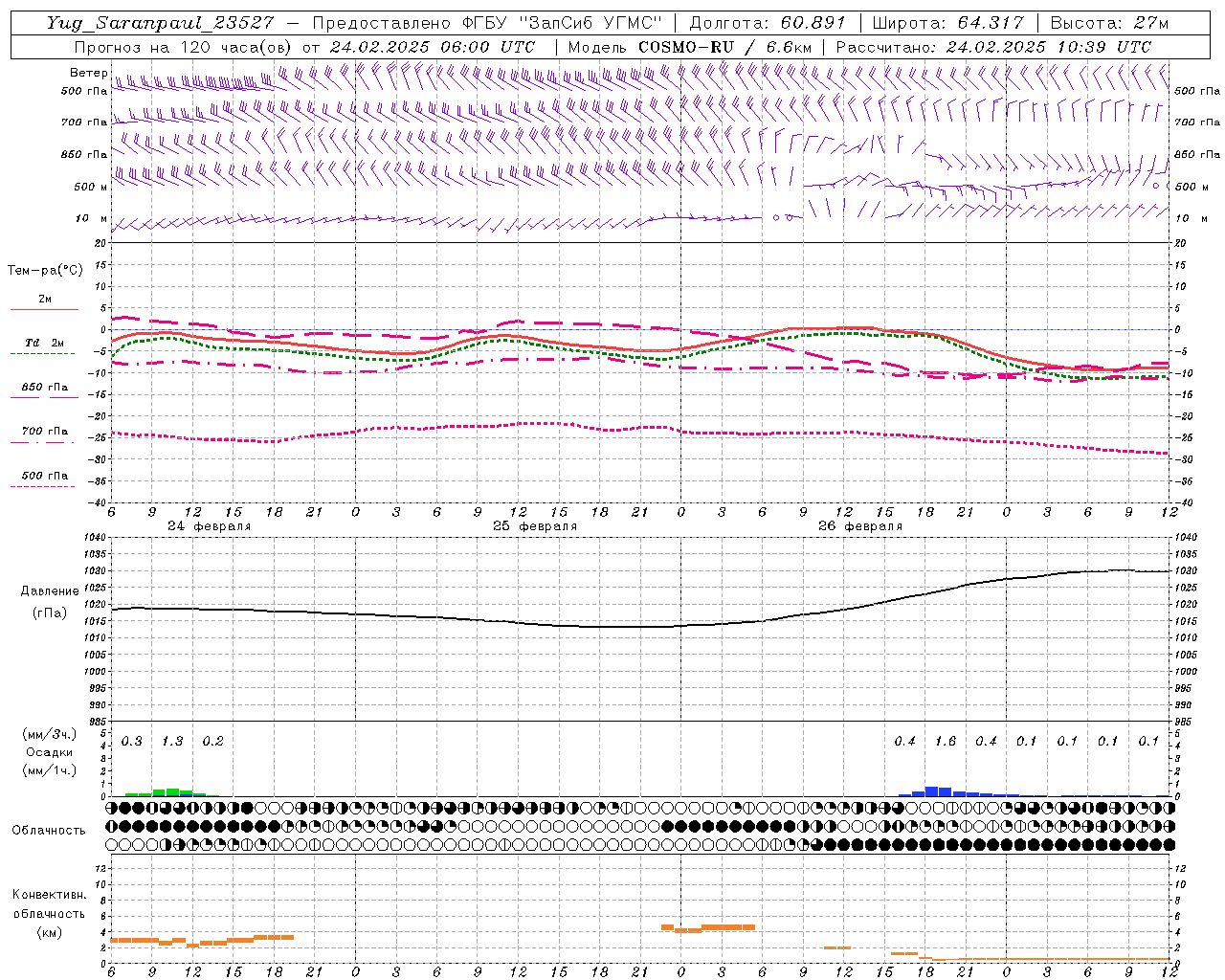Click the '(мм/3ч.)' precipitation unit label
The width and height of the screenshot is (1225, 980).
(x=49, y=734)
